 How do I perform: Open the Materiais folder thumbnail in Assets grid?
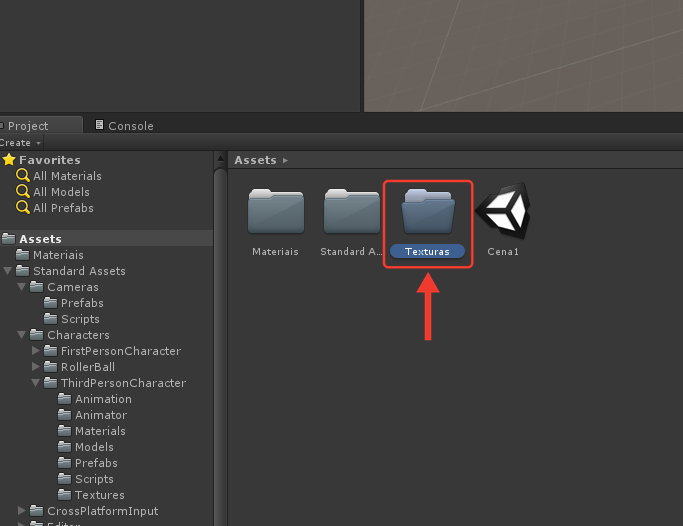tap(276, 212)
